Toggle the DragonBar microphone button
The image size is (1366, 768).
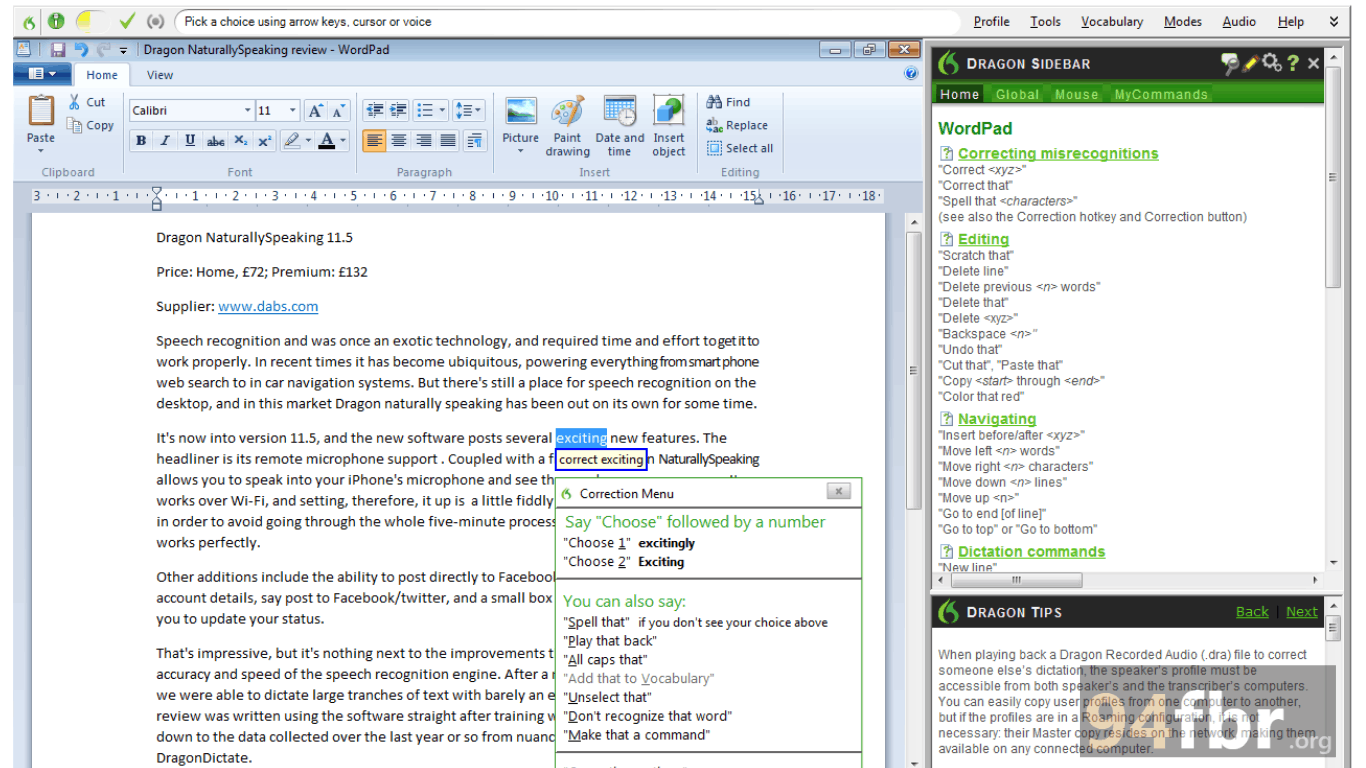(56, 21)
